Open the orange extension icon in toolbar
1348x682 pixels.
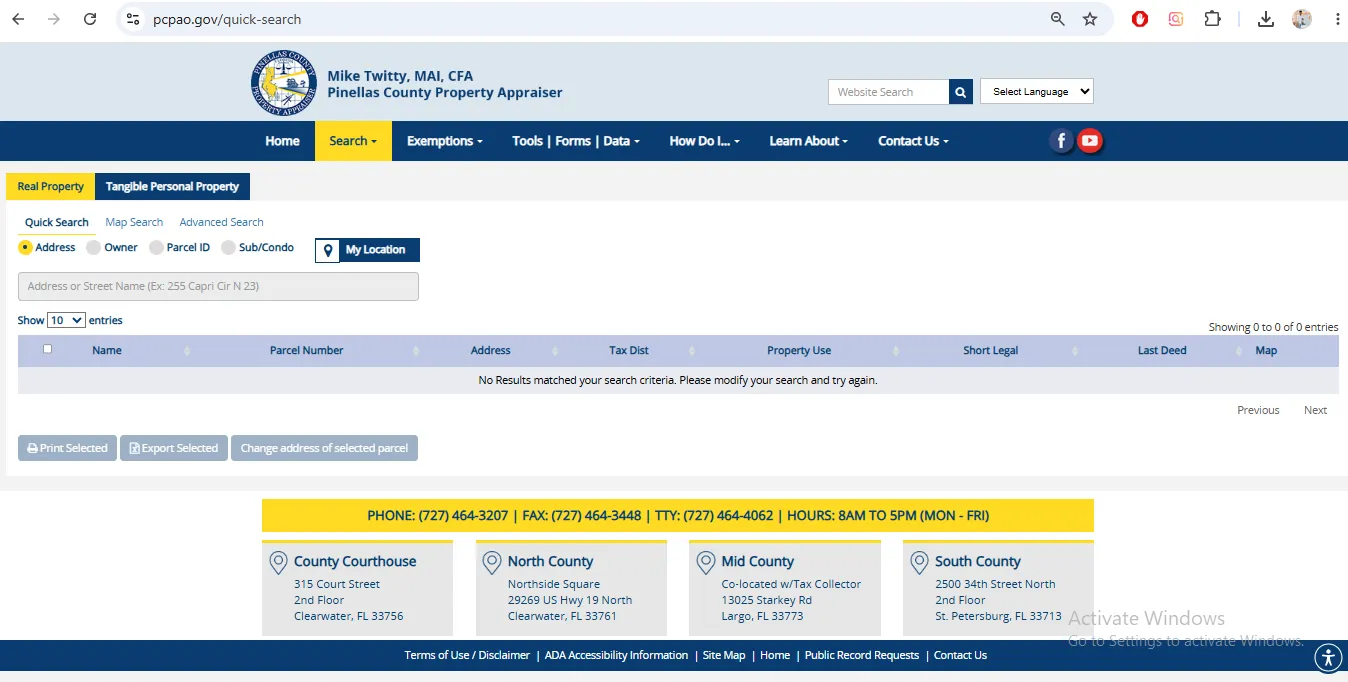point(1176,19)
